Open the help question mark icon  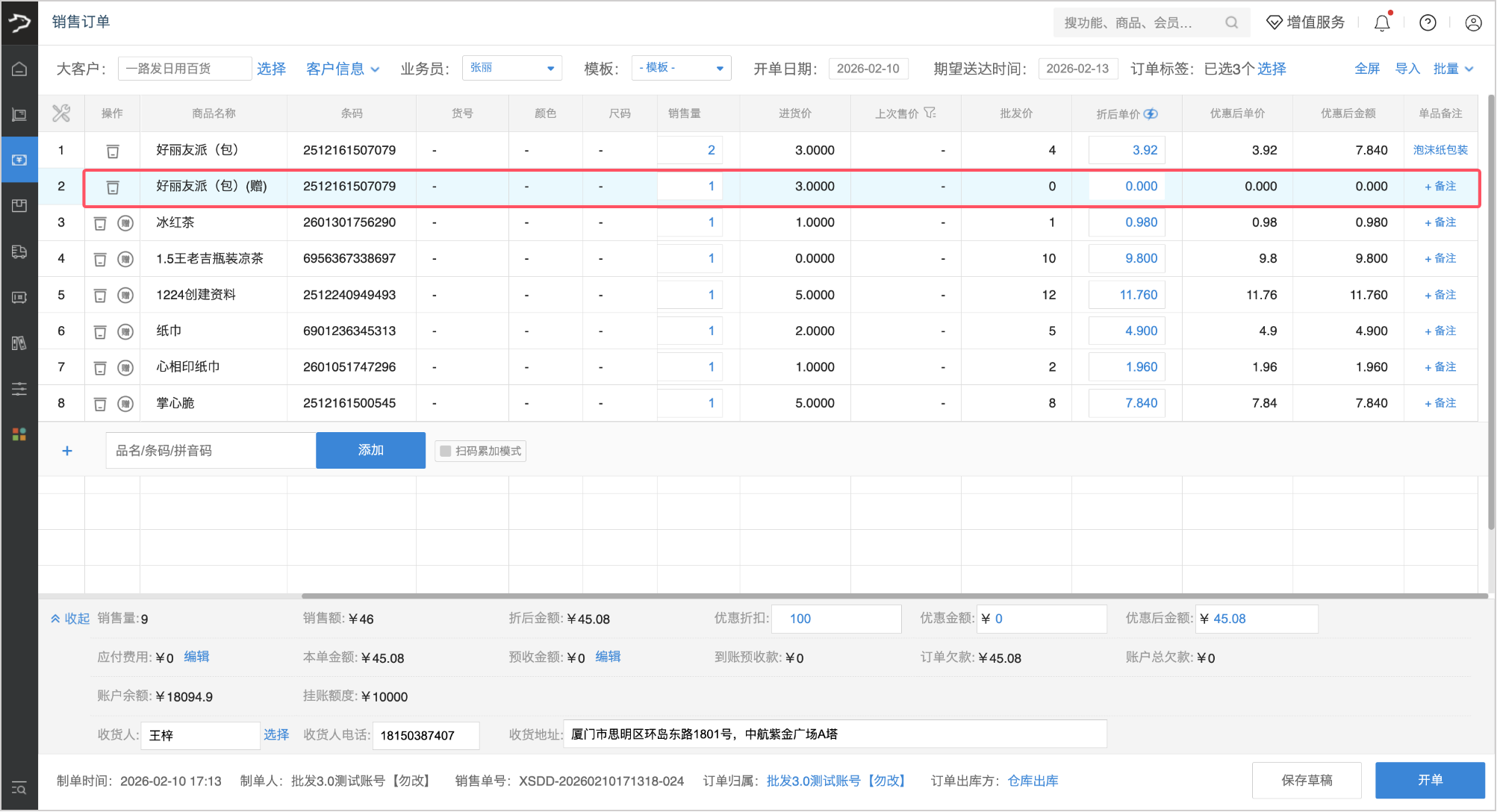pyautogui.click(x=1428, y=23)
